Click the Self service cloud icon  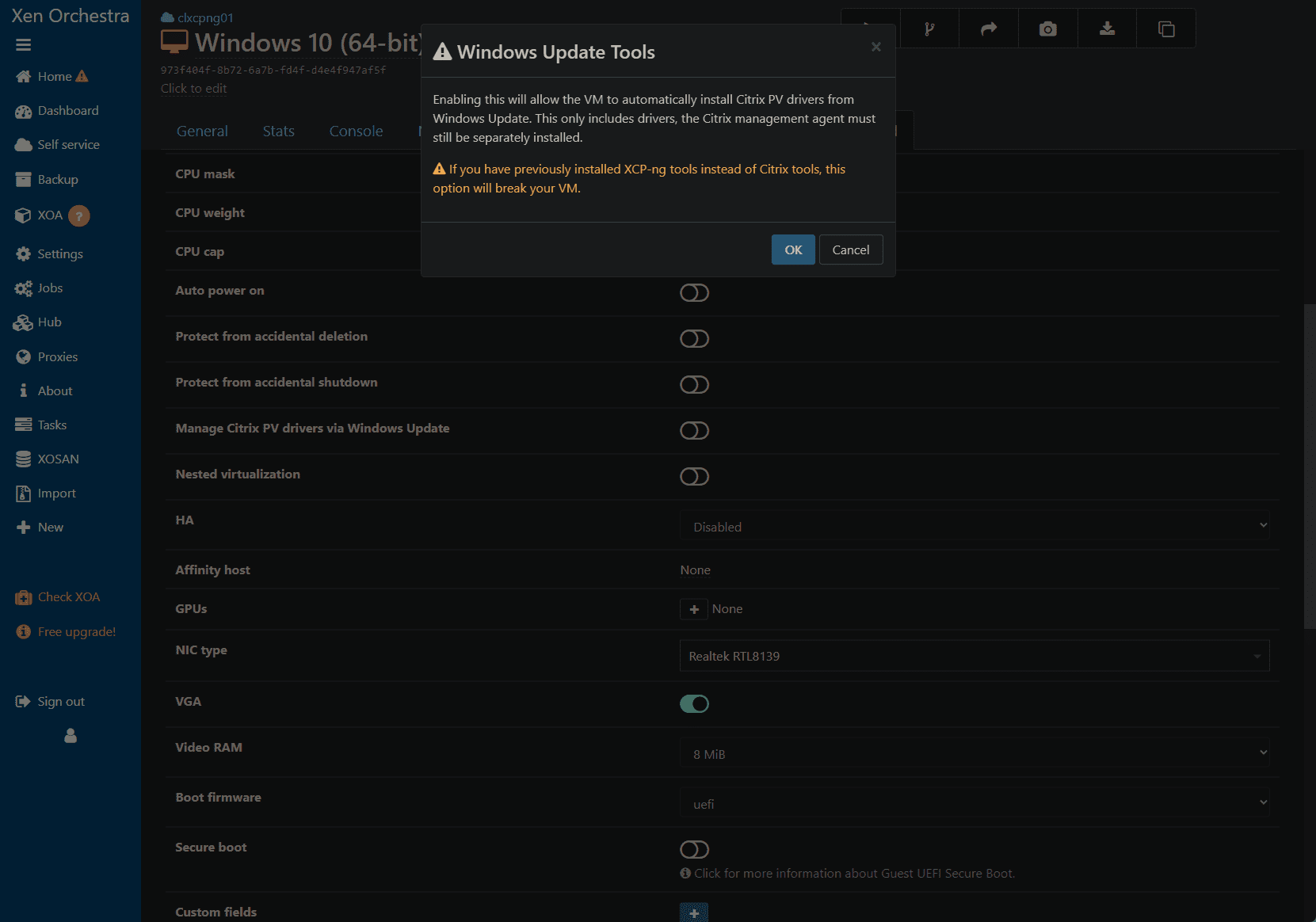(x=23, y=145)
